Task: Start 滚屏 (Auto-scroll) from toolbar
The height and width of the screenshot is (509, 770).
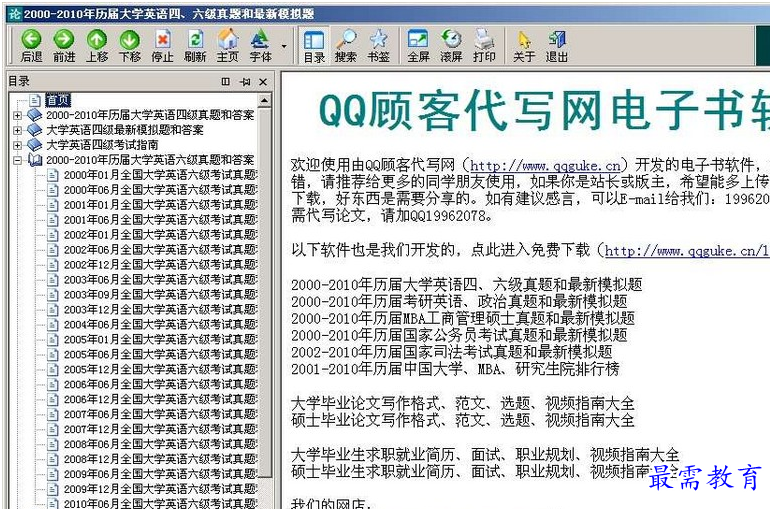Action: [x=451, y=46]
